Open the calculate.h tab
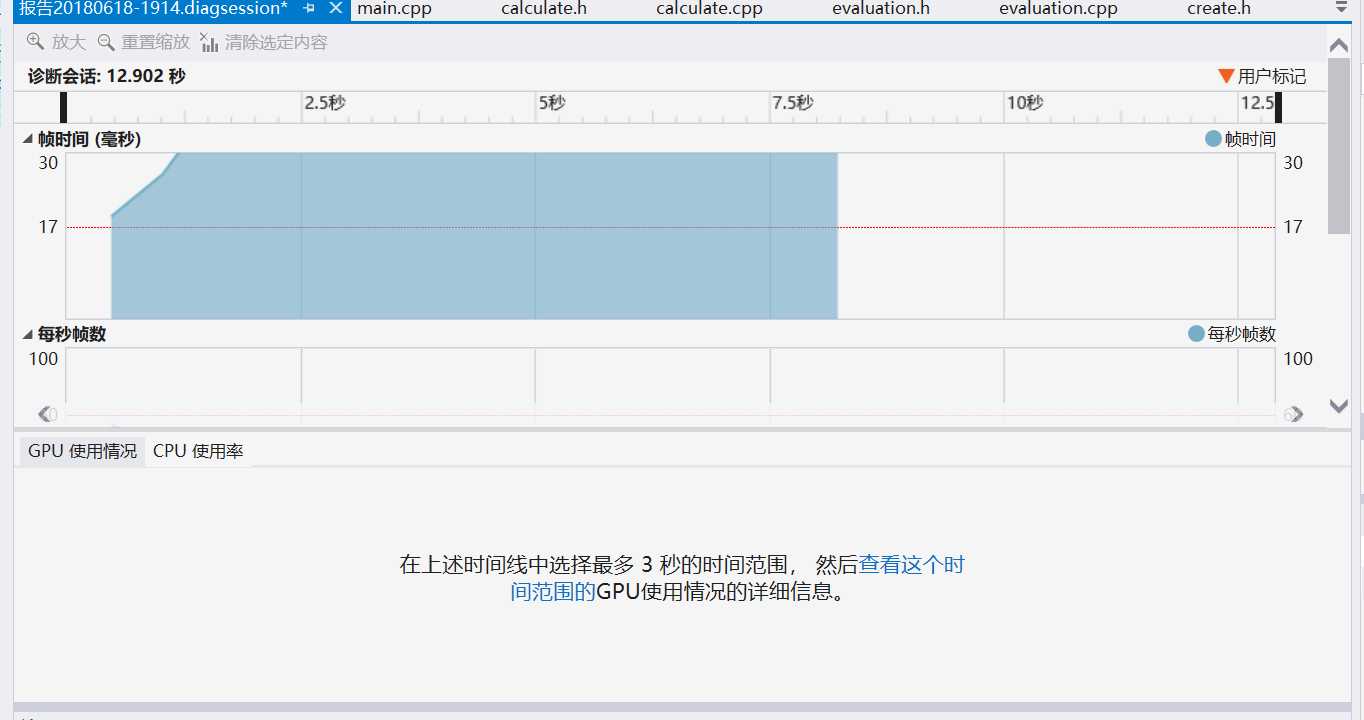Screen dimensions: 1364x720 (x=544, y=9)
